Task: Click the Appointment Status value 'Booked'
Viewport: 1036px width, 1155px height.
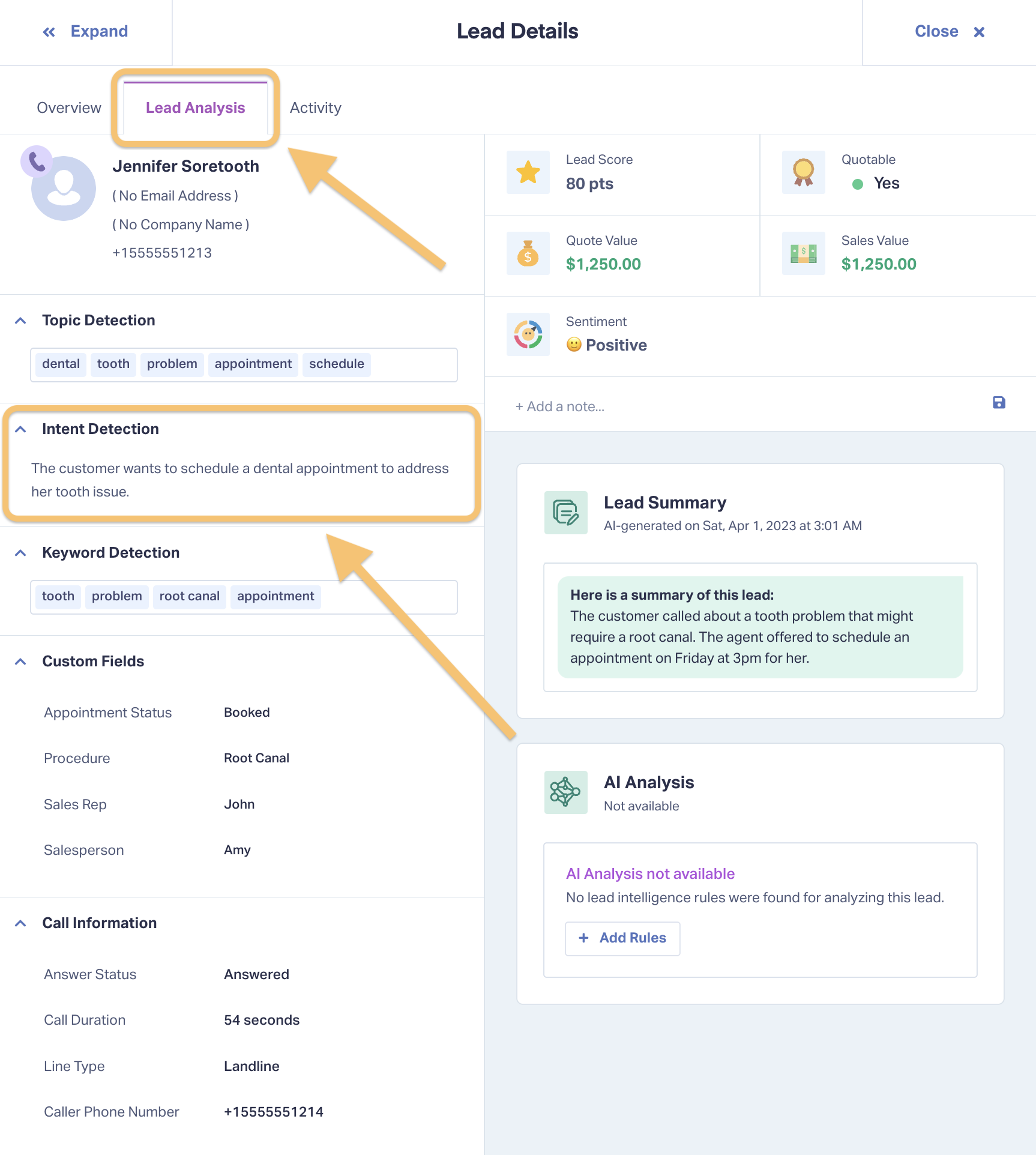Action: [247, 713]
